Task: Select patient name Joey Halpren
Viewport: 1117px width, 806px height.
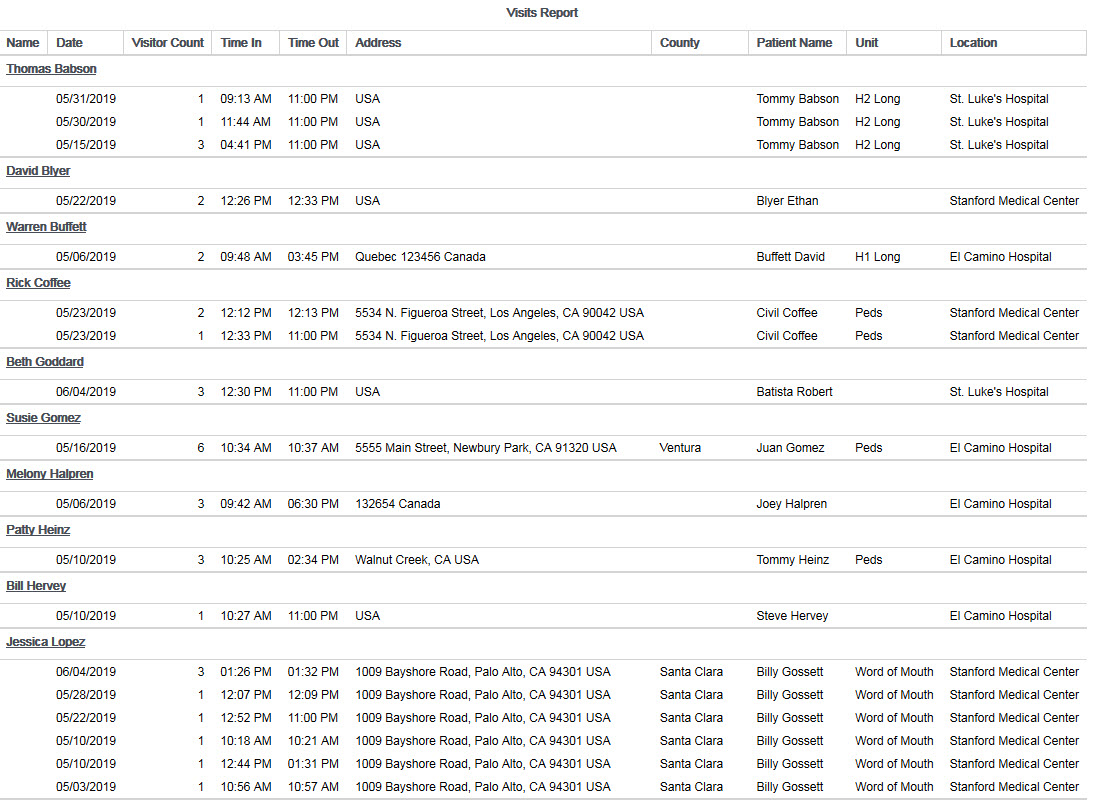Action: (791, 504)
